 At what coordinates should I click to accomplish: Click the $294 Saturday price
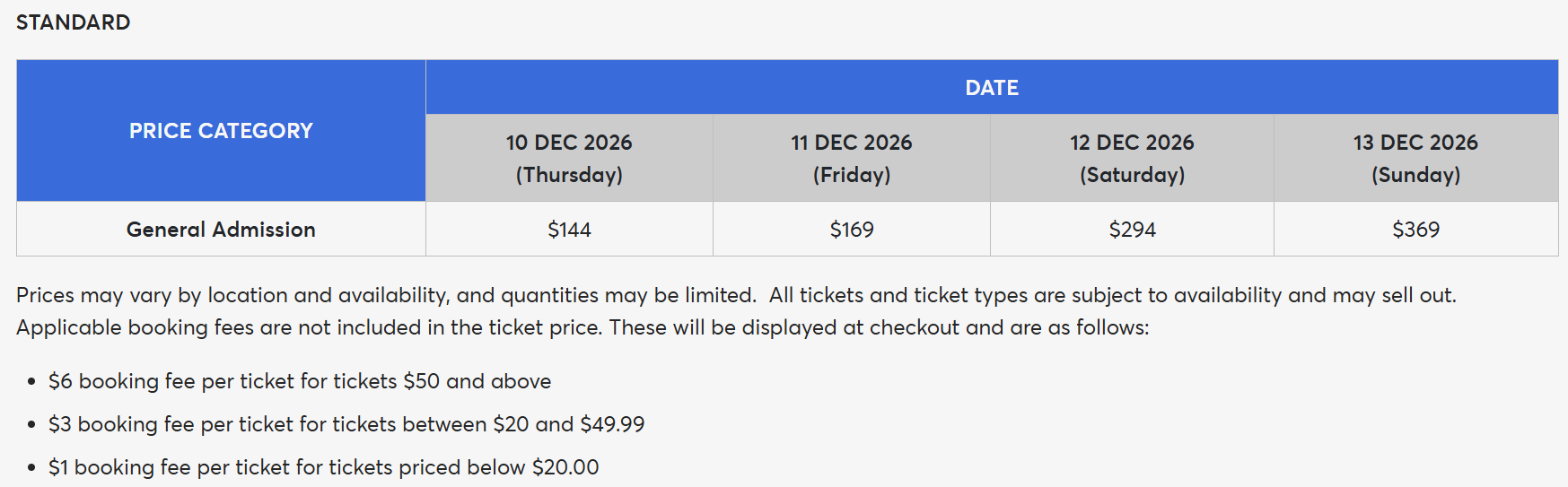click(x=1132, y=230)
